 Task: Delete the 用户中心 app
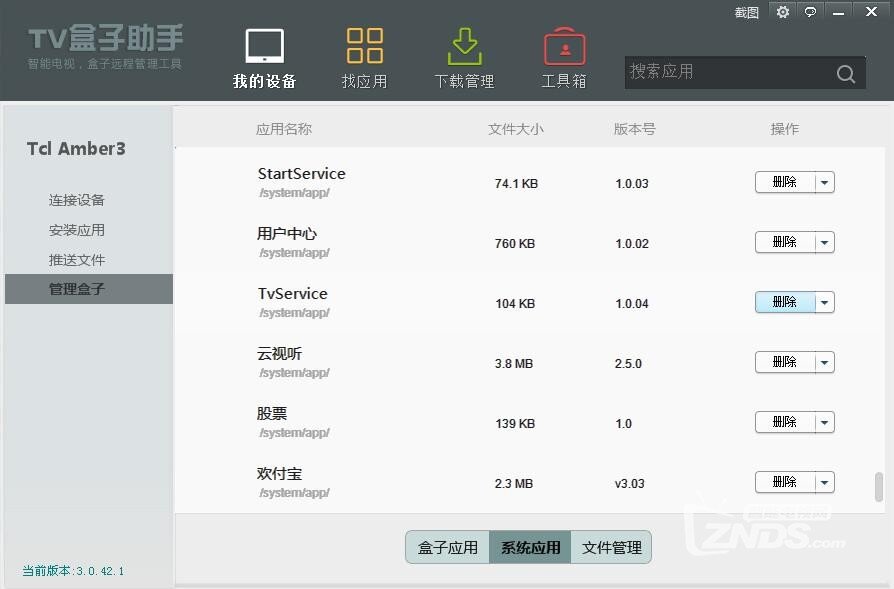tap(785, 242)
